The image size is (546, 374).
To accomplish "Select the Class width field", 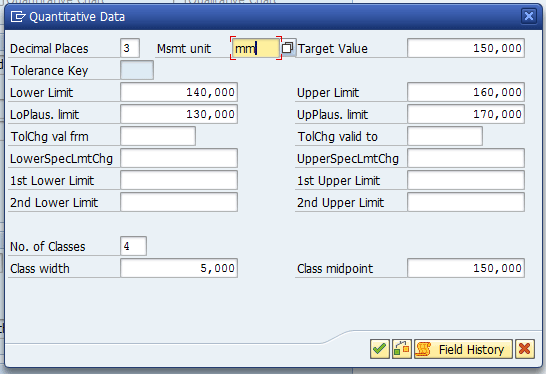I will point(179,268).
